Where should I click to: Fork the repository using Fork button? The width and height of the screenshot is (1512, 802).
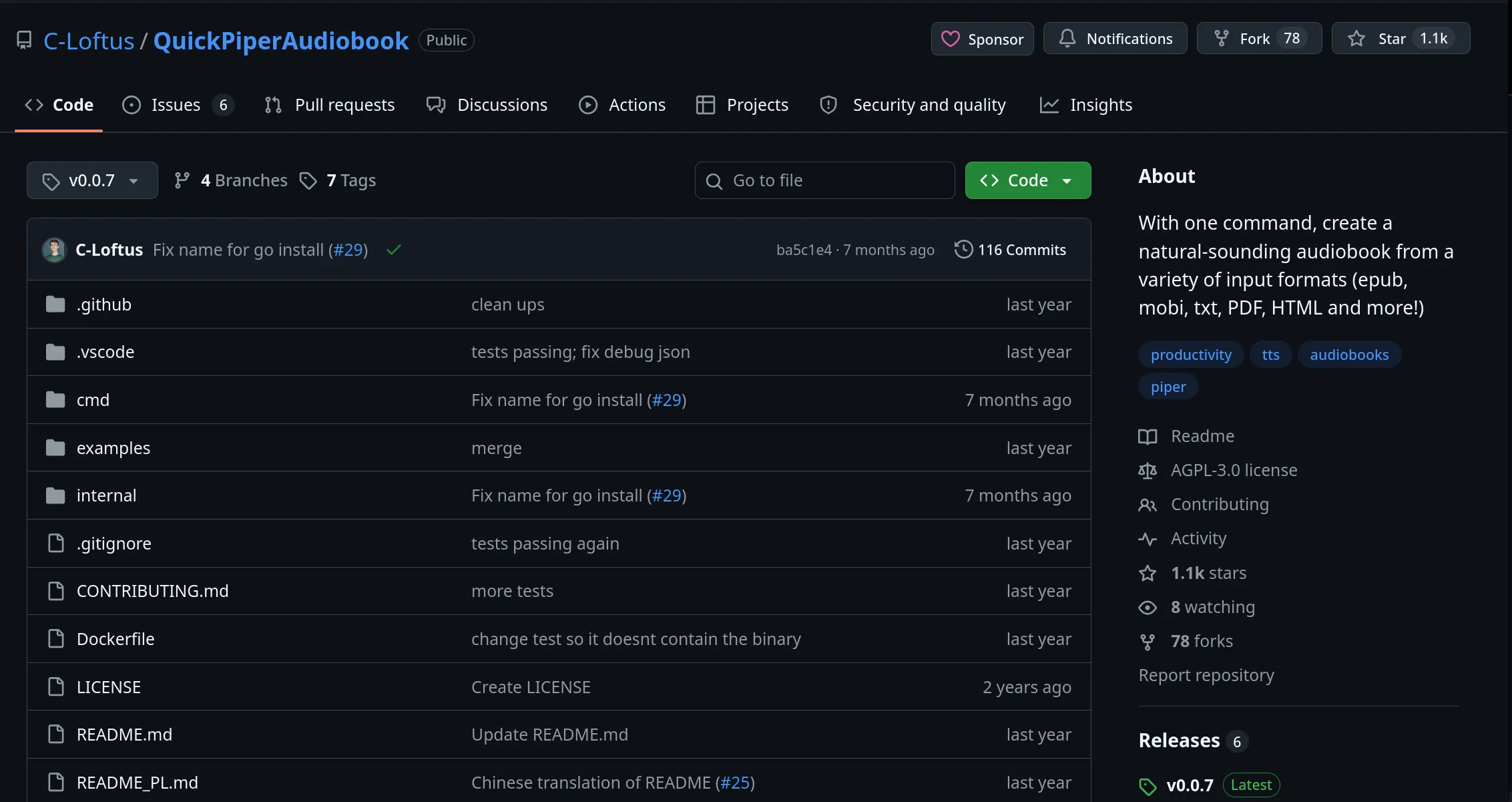pyautogui.click(x=1259, y=39)
